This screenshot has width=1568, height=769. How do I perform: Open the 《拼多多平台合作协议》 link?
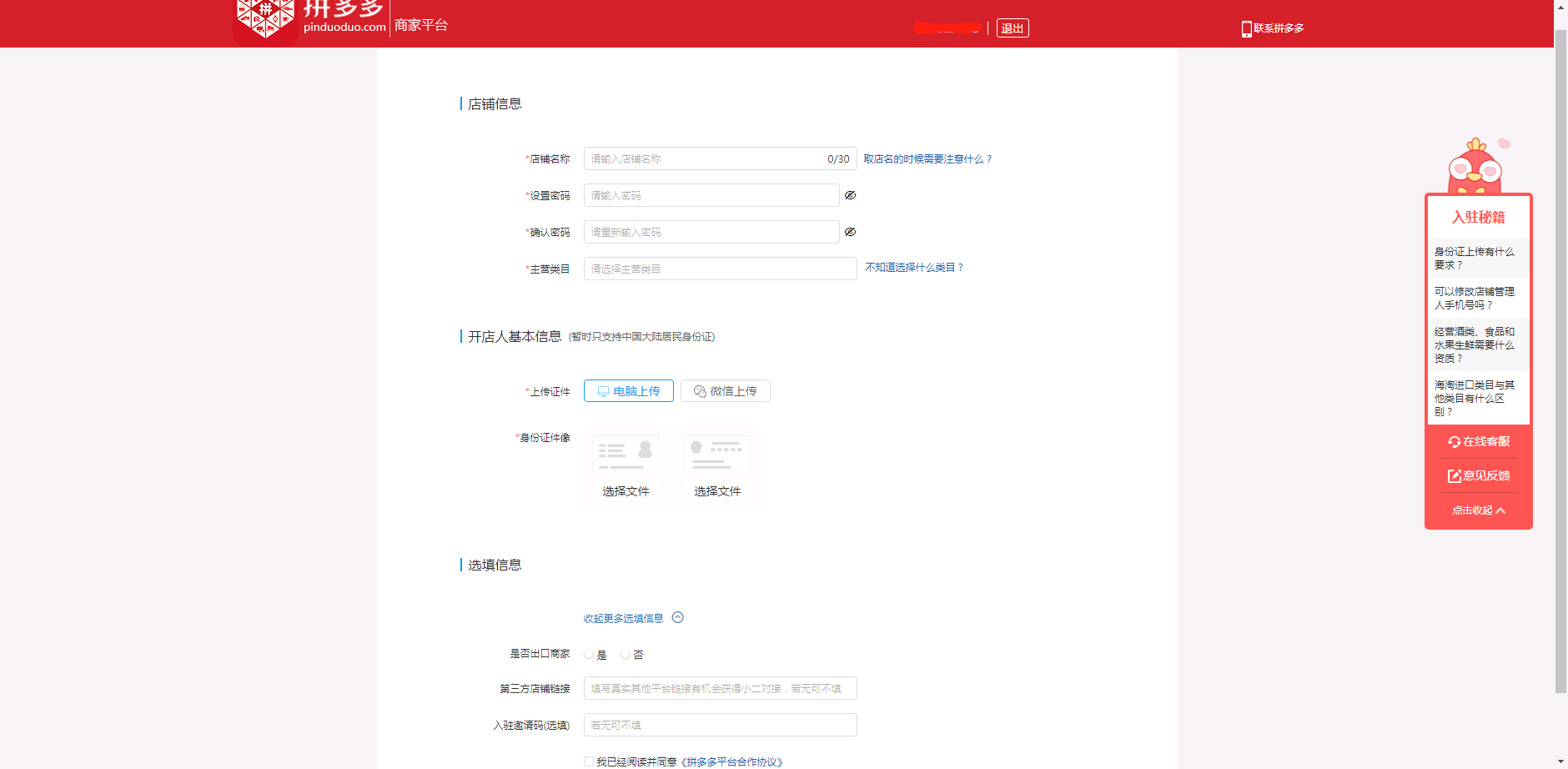coord(731,761)
